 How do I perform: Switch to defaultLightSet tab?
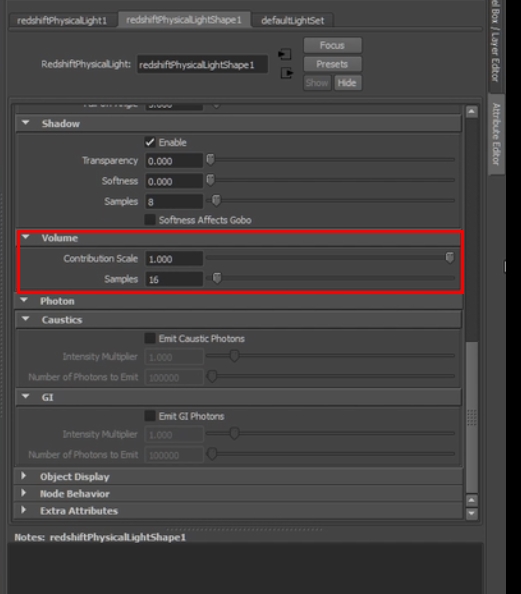pos(293,20)
